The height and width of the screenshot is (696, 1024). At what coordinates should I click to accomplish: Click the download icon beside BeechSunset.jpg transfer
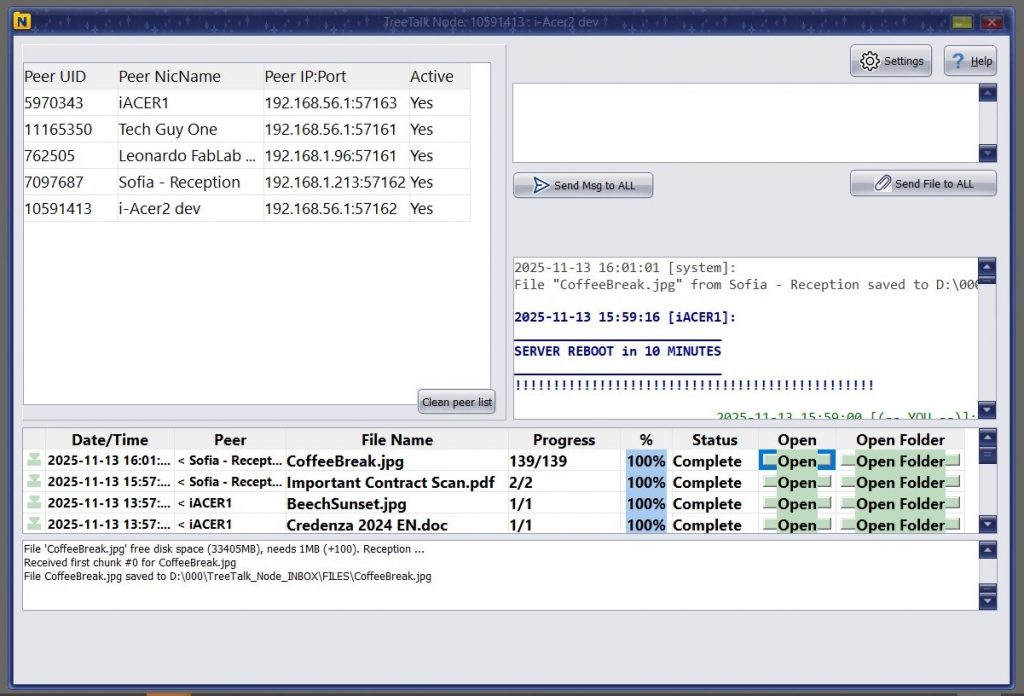tap(33, 503)
